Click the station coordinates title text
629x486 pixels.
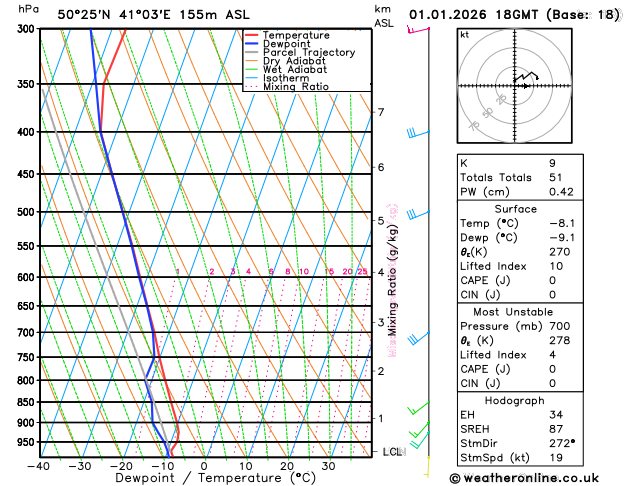tap(153, 15)
